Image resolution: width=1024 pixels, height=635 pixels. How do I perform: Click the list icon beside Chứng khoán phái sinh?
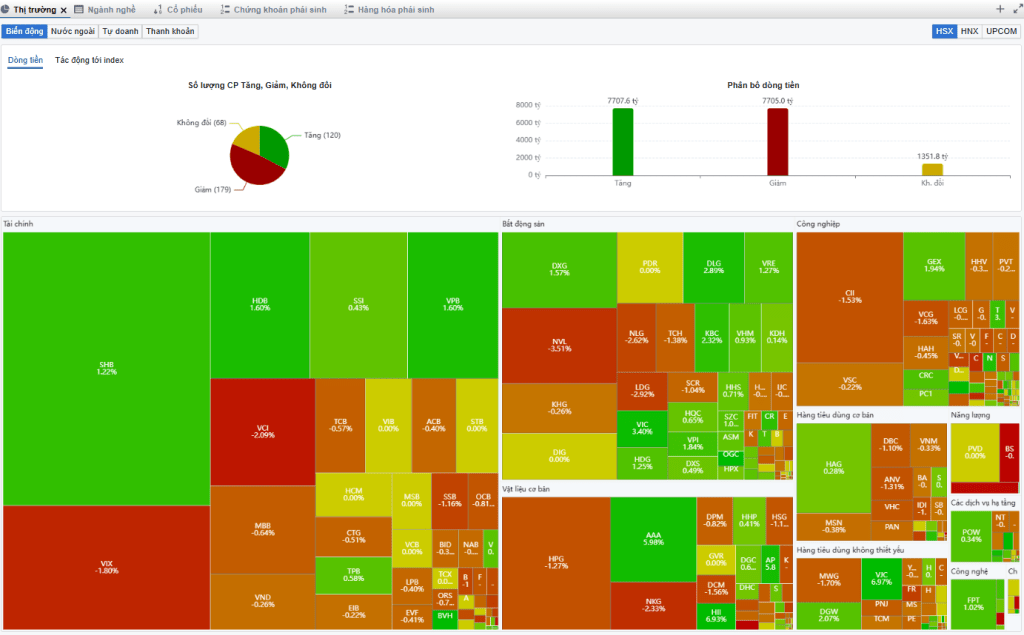pos(224,9)
